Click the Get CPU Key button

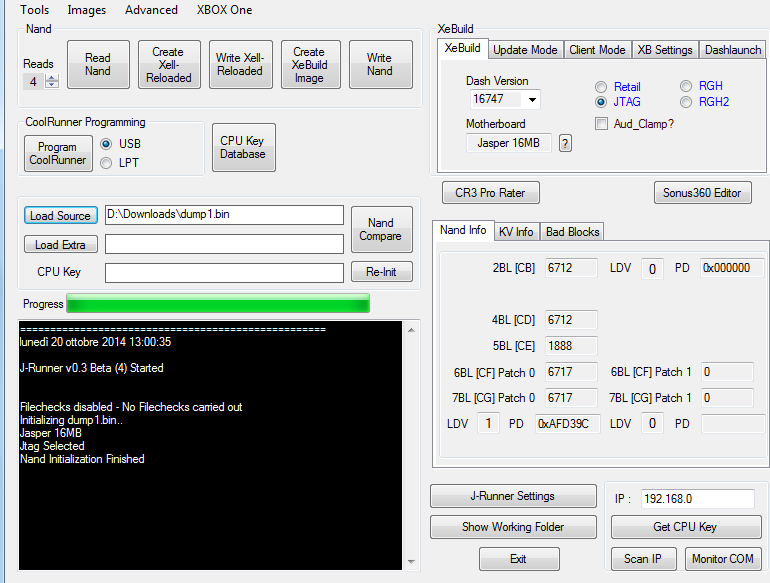686,527
